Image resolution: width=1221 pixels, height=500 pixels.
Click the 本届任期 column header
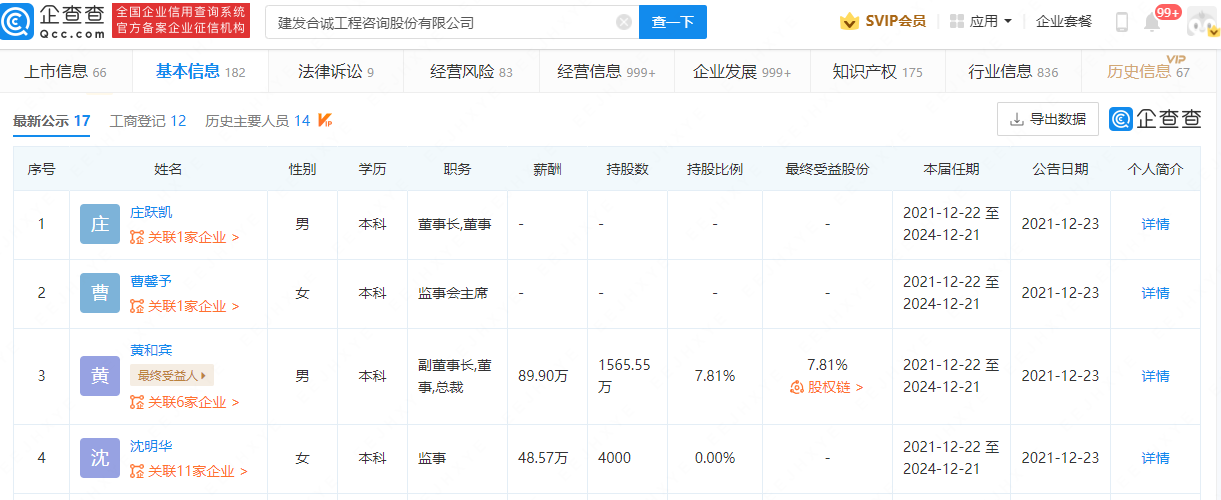pos(951,169)
